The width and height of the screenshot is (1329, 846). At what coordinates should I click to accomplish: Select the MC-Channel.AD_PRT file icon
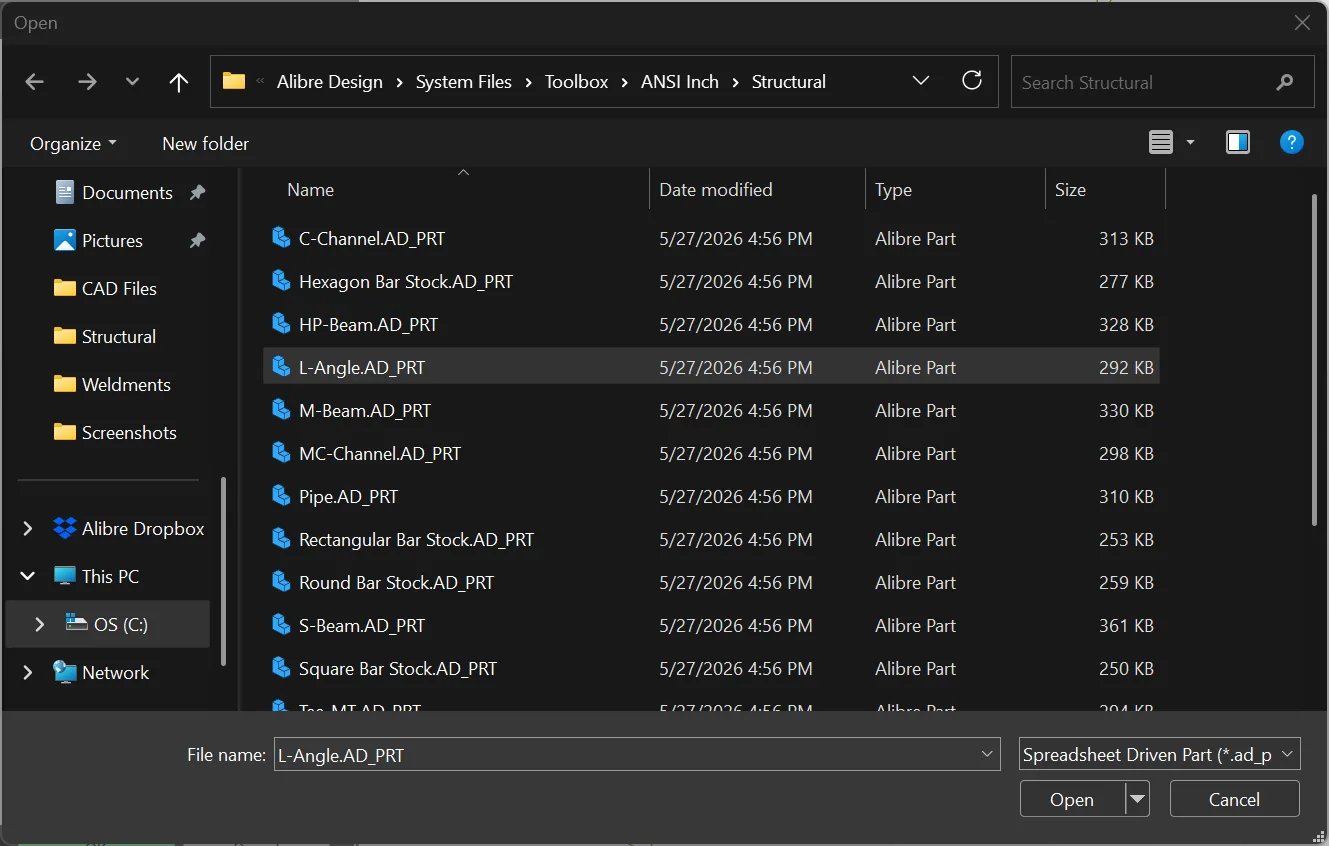coord(281,453)
